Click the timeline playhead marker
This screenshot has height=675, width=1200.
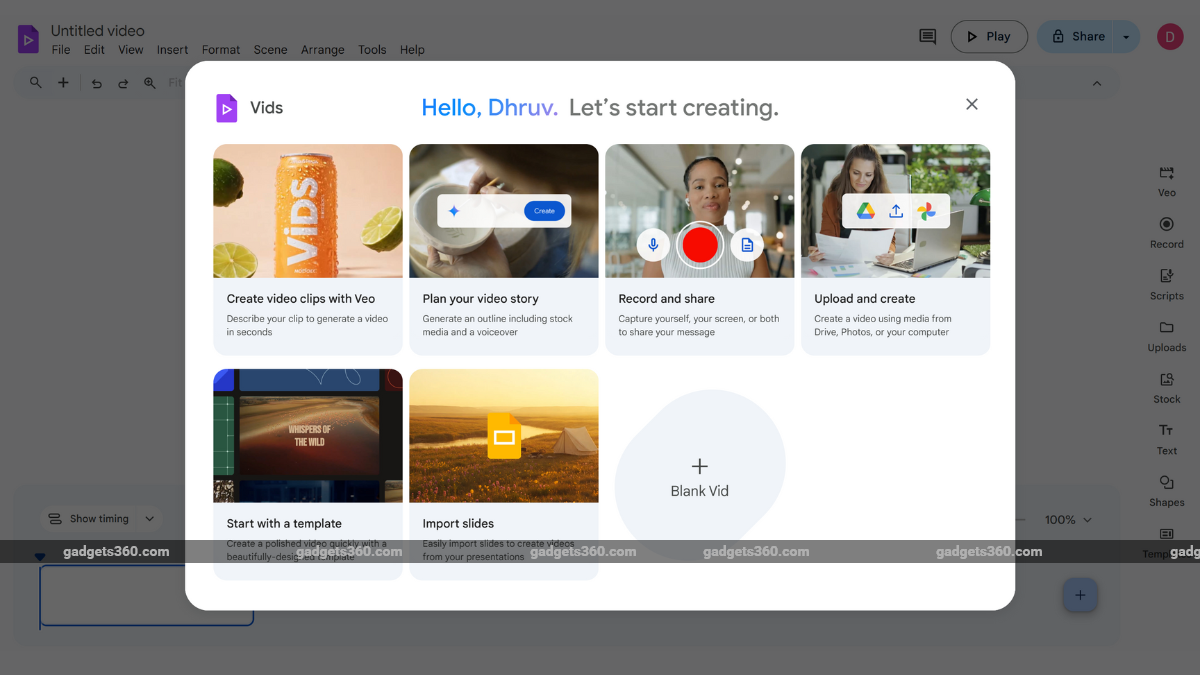[40, 557]
